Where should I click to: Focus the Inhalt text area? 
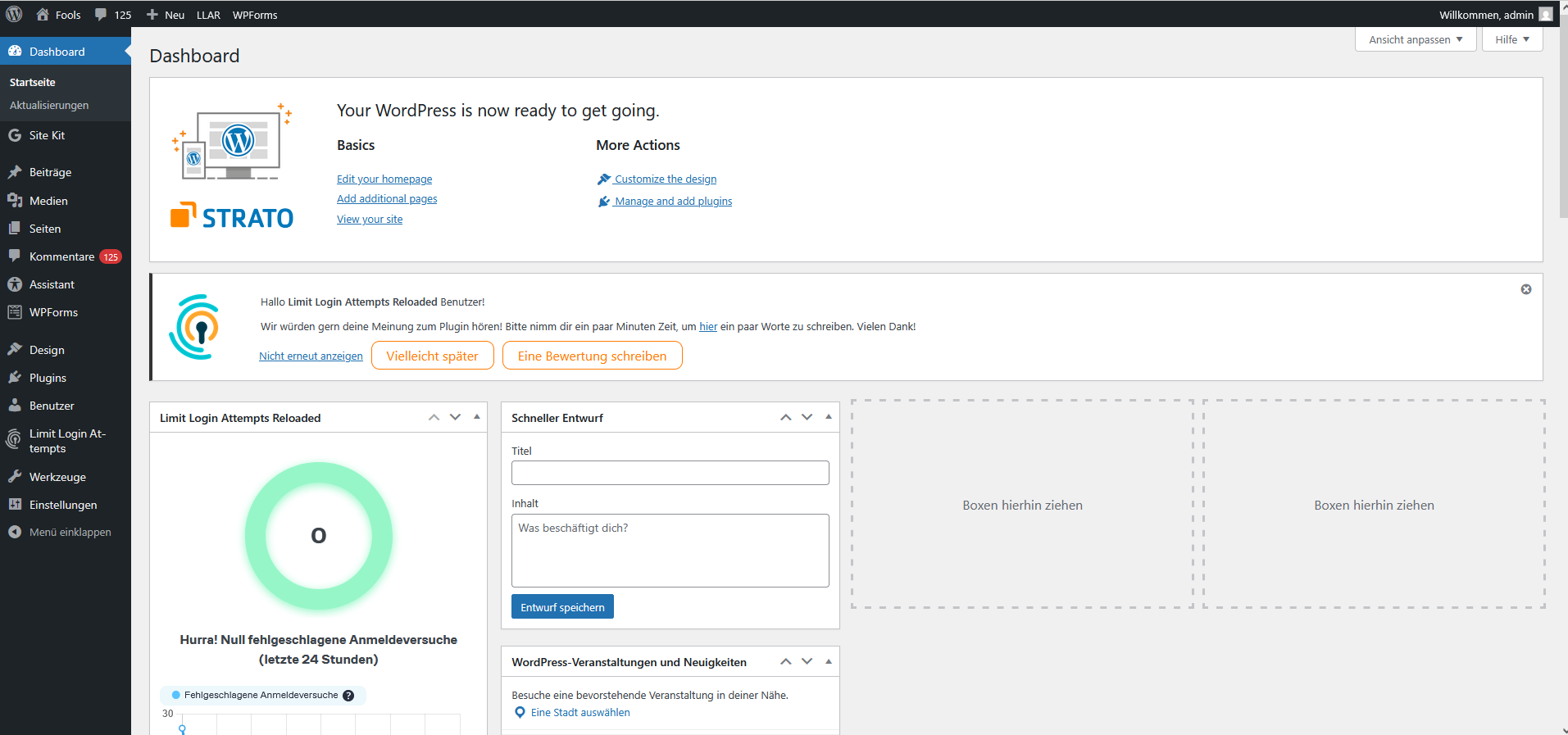(670, 551)
